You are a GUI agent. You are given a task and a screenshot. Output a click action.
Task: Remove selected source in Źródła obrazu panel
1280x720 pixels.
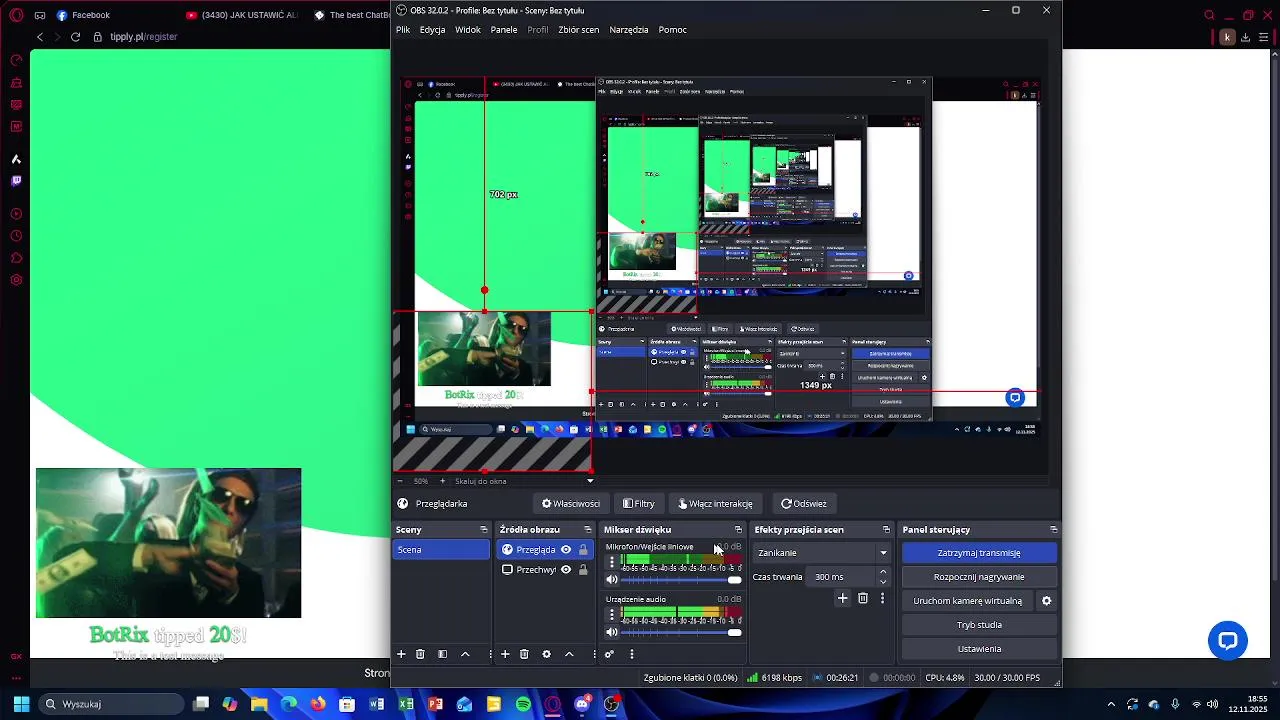[x=524, y=654]
